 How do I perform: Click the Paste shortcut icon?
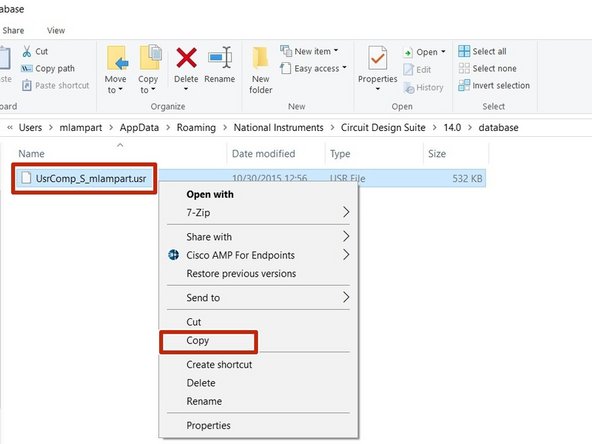point(26,85)
